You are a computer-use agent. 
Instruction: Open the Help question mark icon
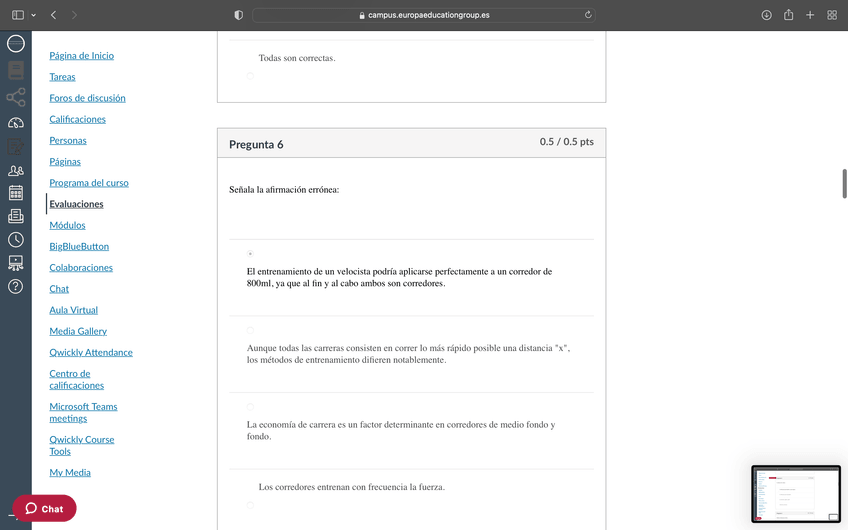[x=16, y=287]
